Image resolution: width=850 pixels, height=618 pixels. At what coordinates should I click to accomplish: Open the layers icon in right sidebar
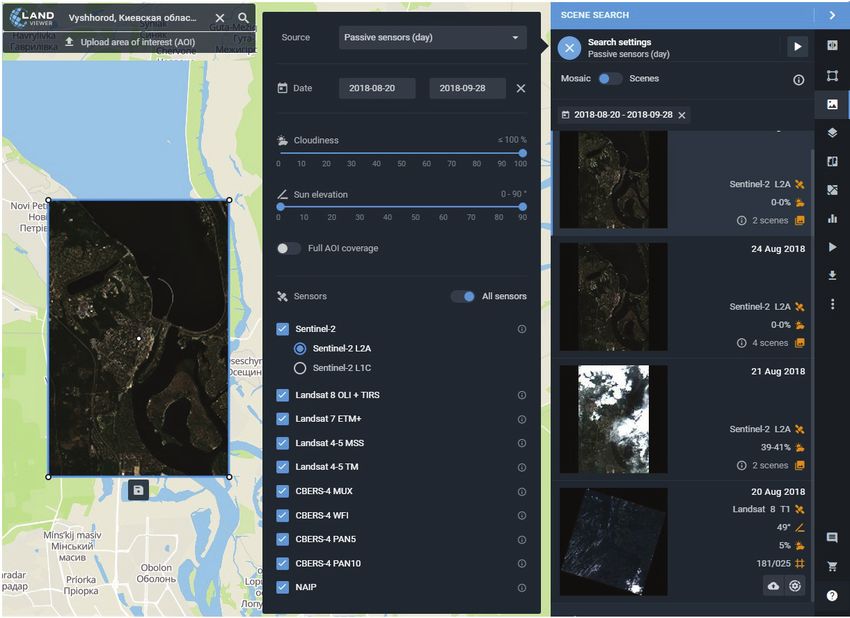click(x=832, y=133)
